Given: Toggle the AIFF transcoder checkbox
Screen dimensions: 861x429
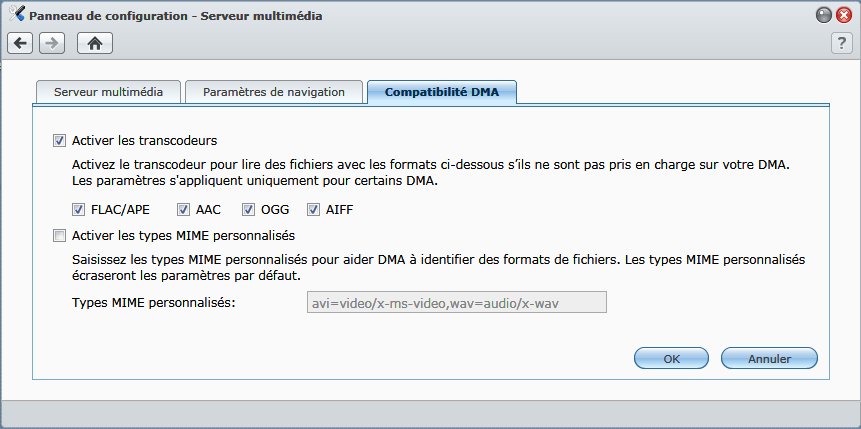Looking at the screenshot, I should coord(314,210).
